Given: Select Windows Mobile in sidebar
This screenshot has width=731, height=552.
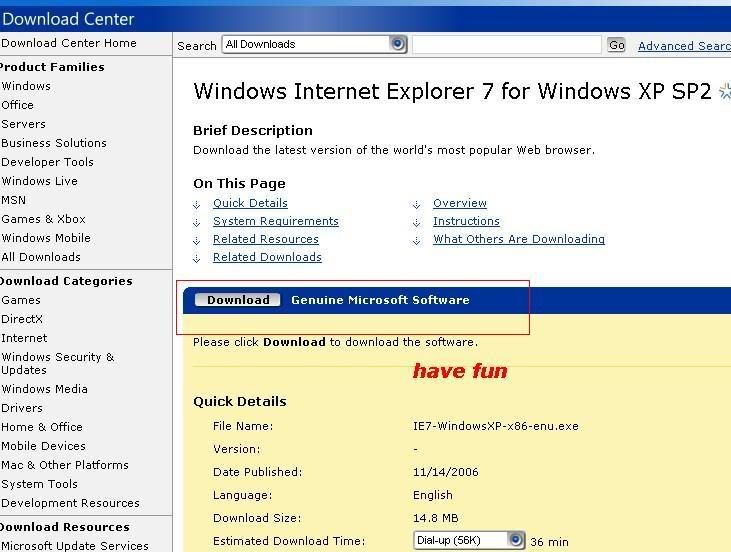Looking at the screenshot, I should click(x=46, y=238).
